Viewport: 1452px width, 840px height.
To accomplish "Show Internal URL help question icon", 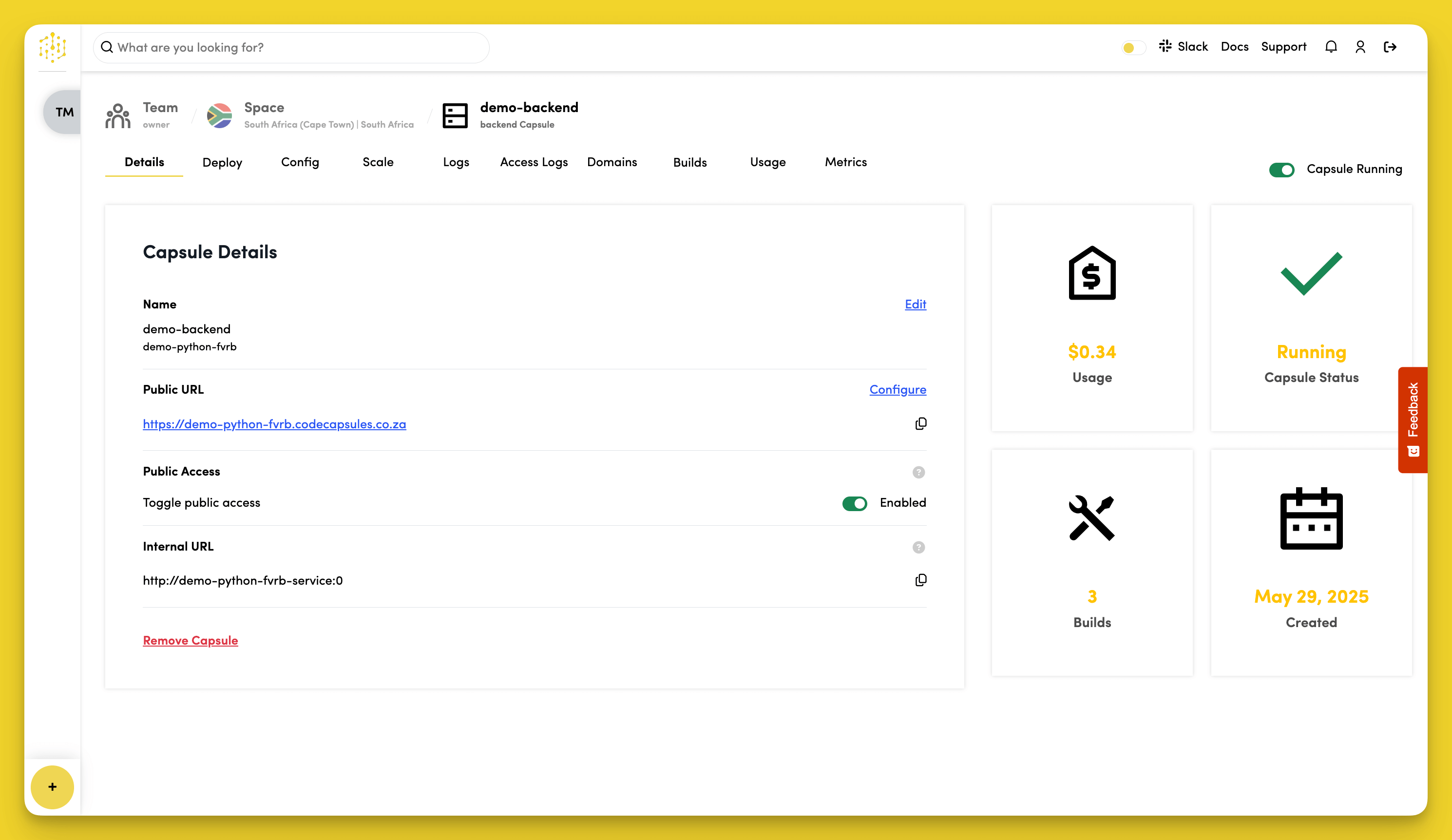I will (918, 547).
